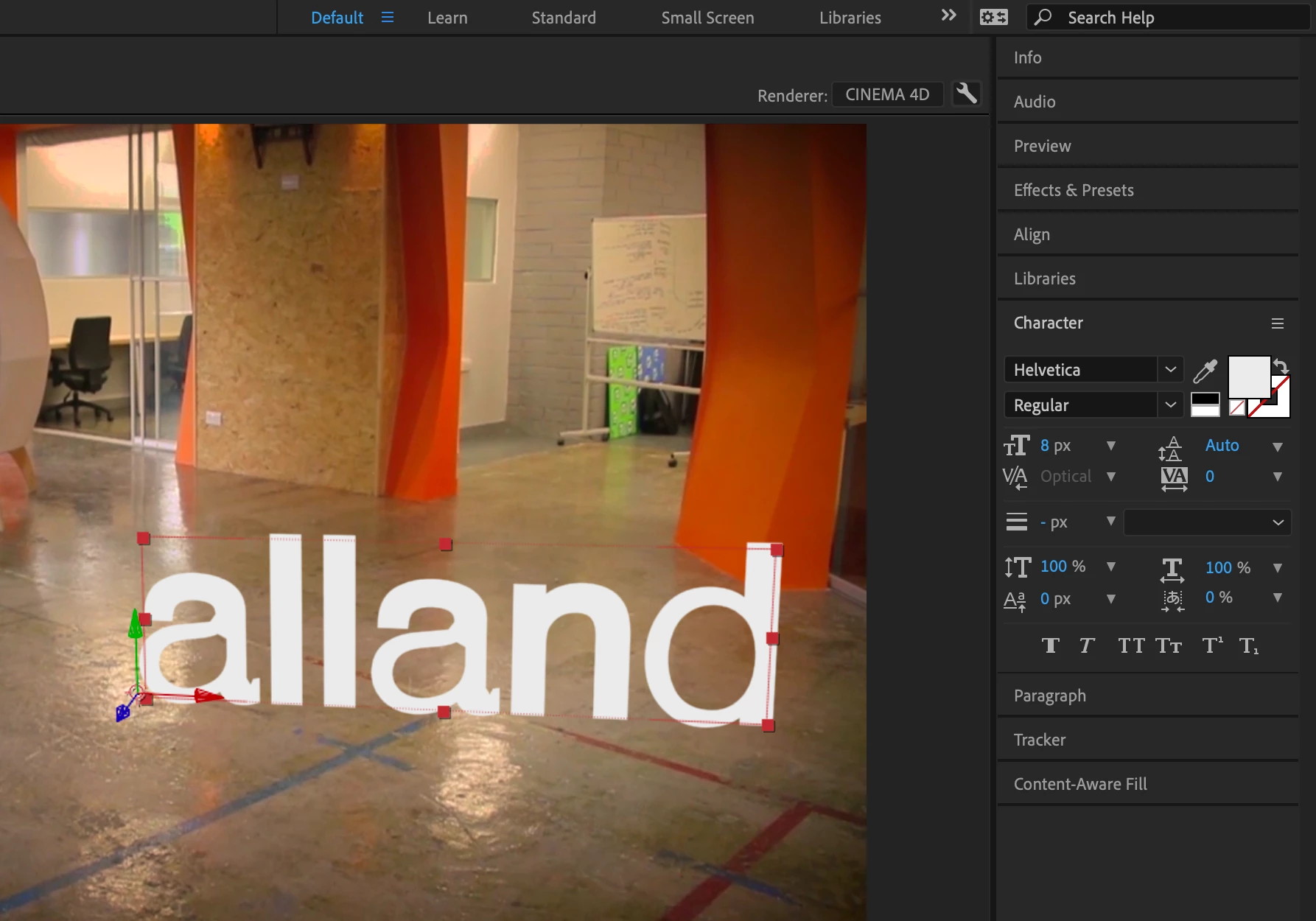Click the baseline shift icon

point(1015,600)
